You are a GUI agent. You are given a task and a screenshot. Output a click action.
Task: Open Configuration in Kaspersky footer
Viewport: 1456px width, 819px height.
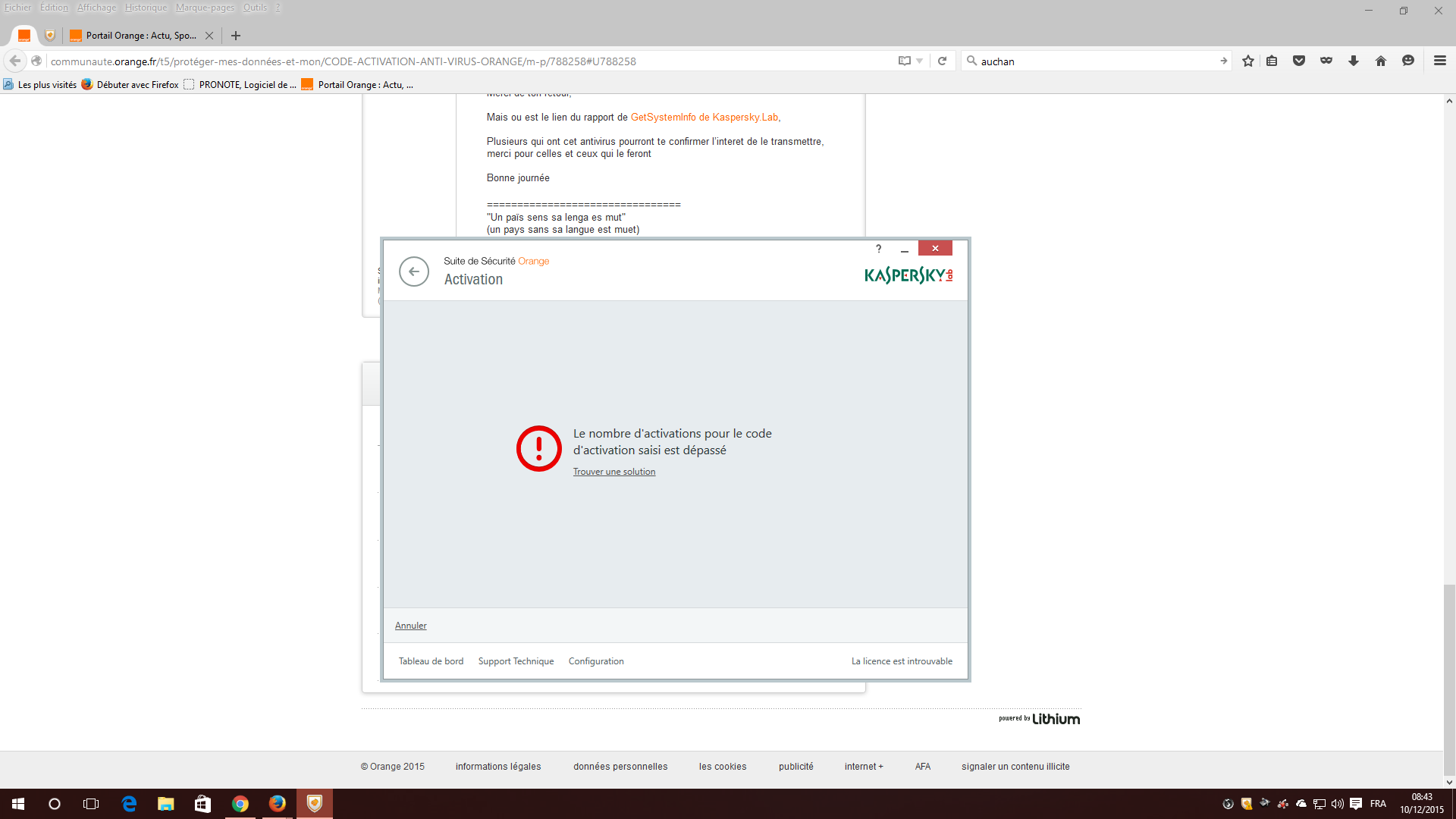tap(596, 661)
